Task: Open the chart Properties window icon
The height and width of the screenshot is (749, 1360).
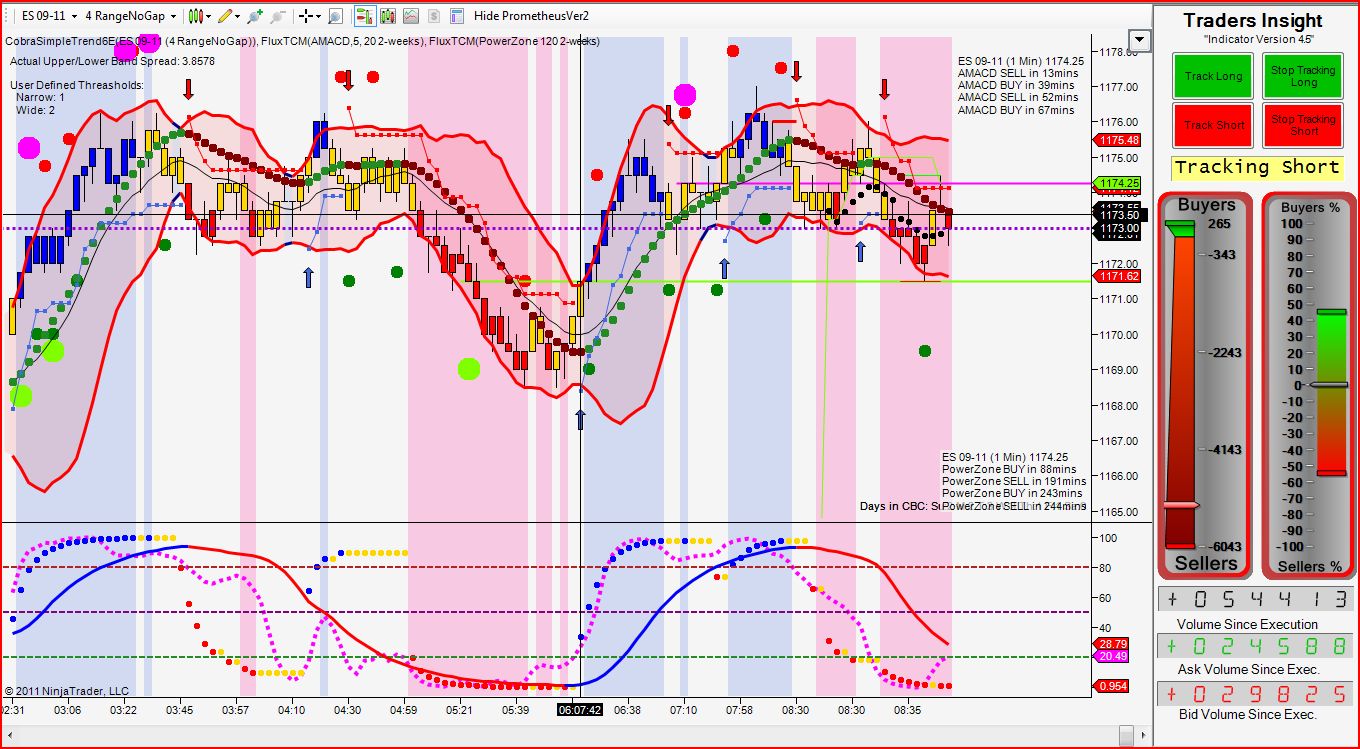Action: coord(457,16)
